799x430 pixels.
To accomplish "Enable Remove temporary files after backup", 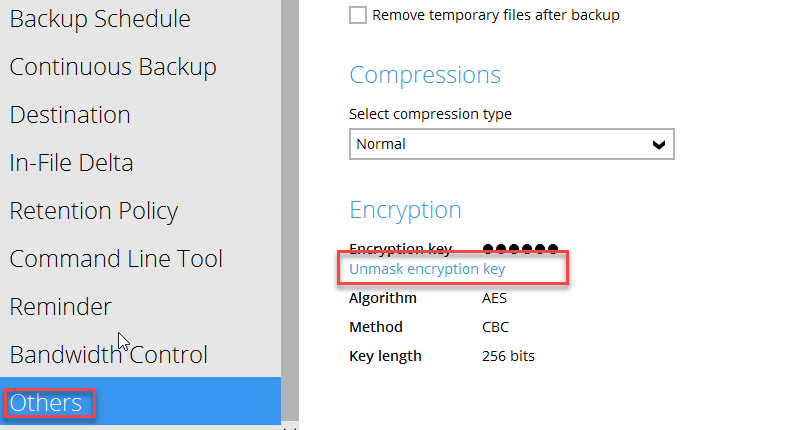I will 357,15.
